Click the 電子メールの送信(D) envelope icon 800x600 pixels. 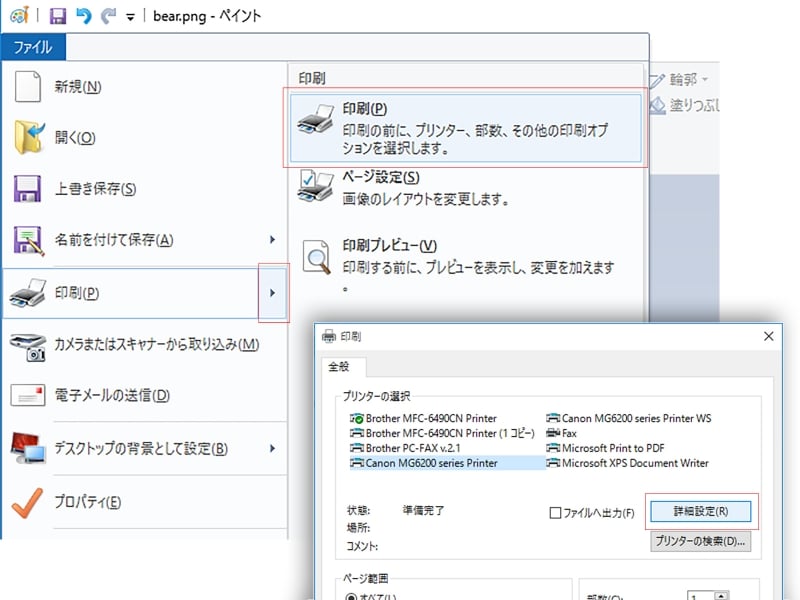(28, 395)
